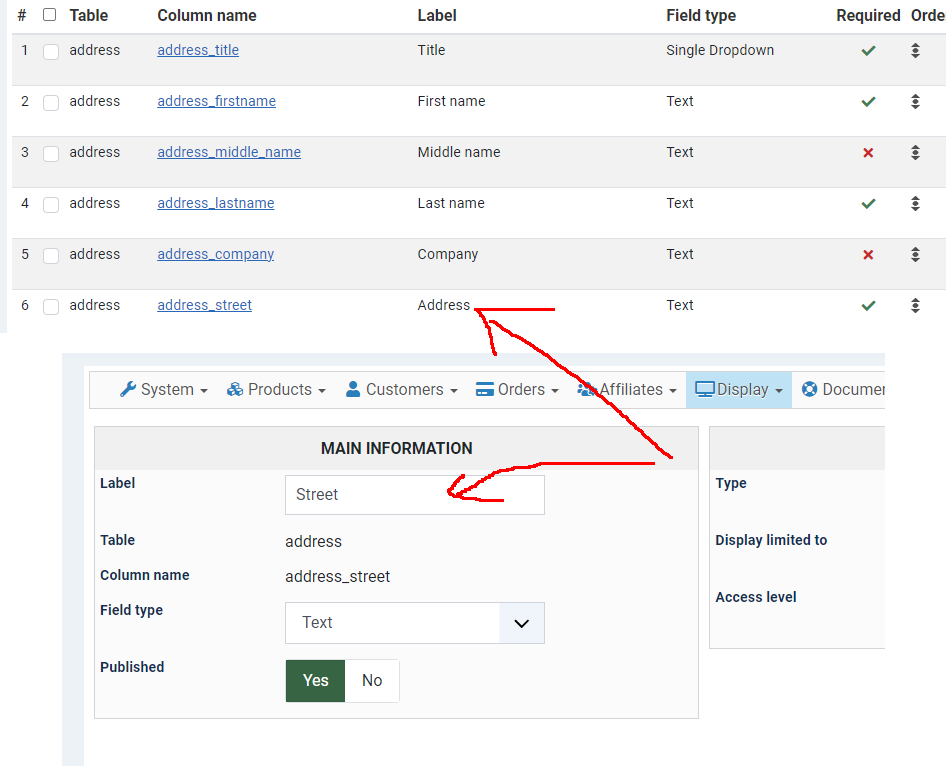The image size is (946, 778).
Task: Toggle required checkmark for address_lastname
Action: (868, 204)
